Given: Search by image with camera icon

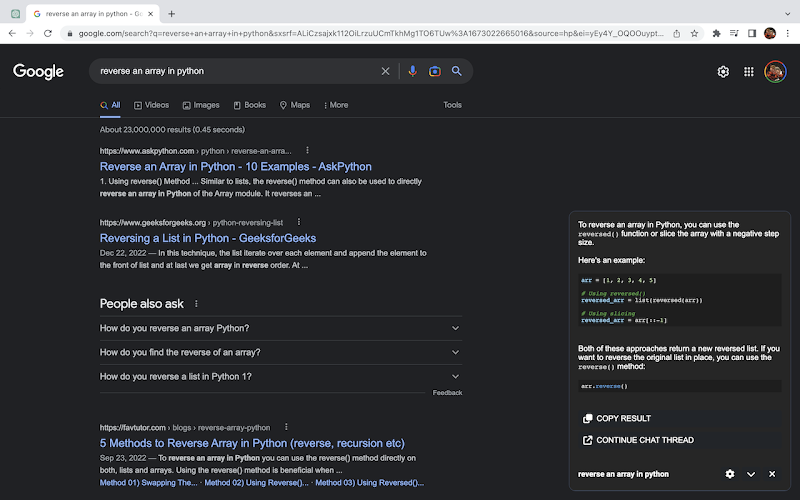Looking at the screenshot, I should [435, 71].
